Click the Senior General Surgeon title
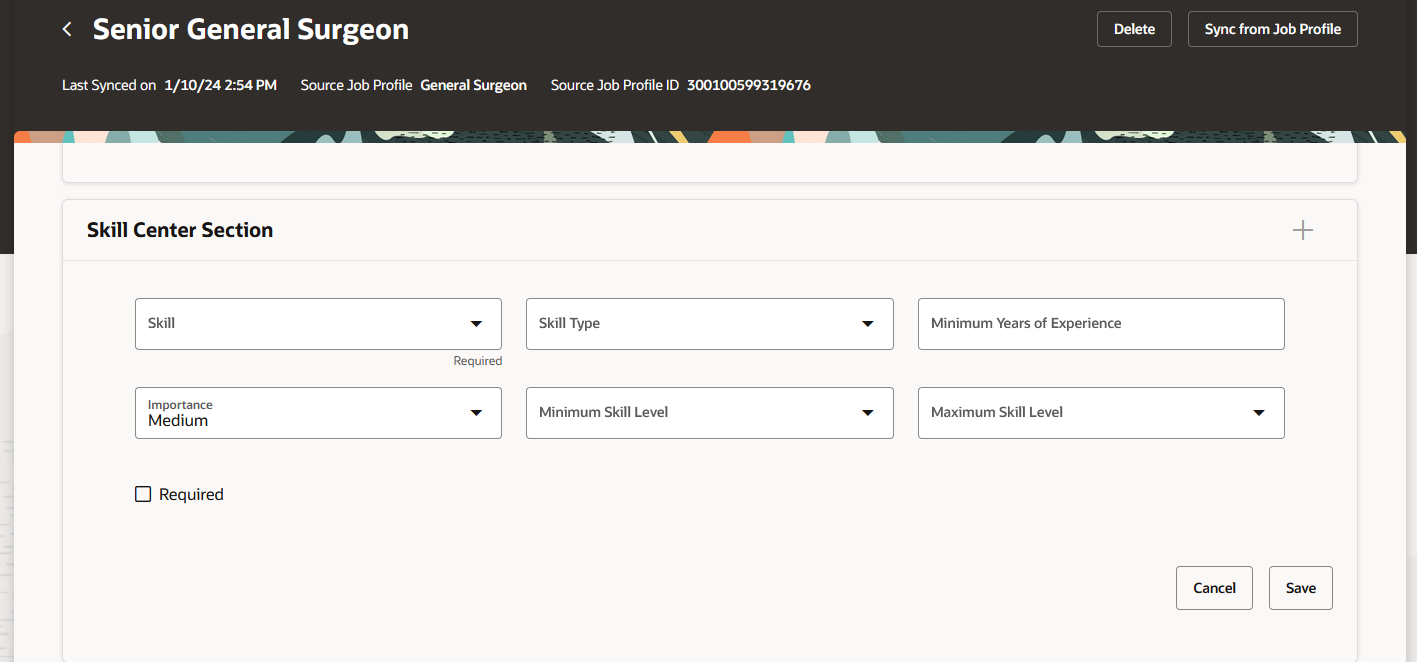Viewport: 1417px width, 662px height. pyautogui.click(x=250, y=30)
